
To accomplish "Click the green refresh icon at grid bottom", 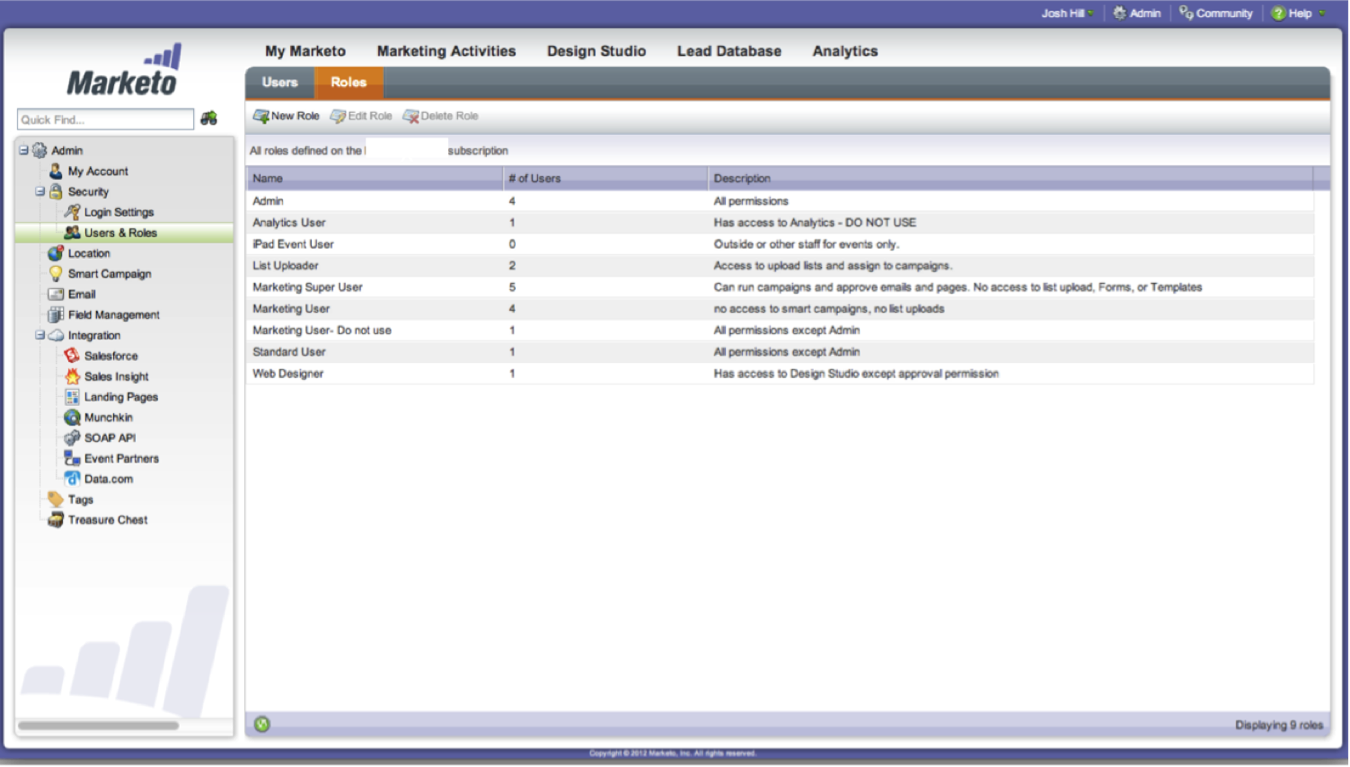I will [262, 724].
